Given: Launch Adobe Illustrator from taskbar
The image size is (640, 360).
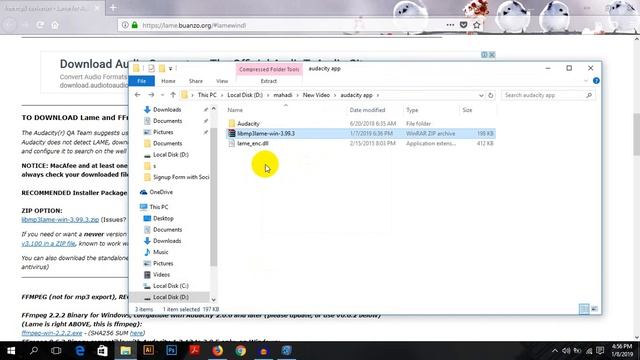Looking at the screenshot, I should [x=149, y=351].
